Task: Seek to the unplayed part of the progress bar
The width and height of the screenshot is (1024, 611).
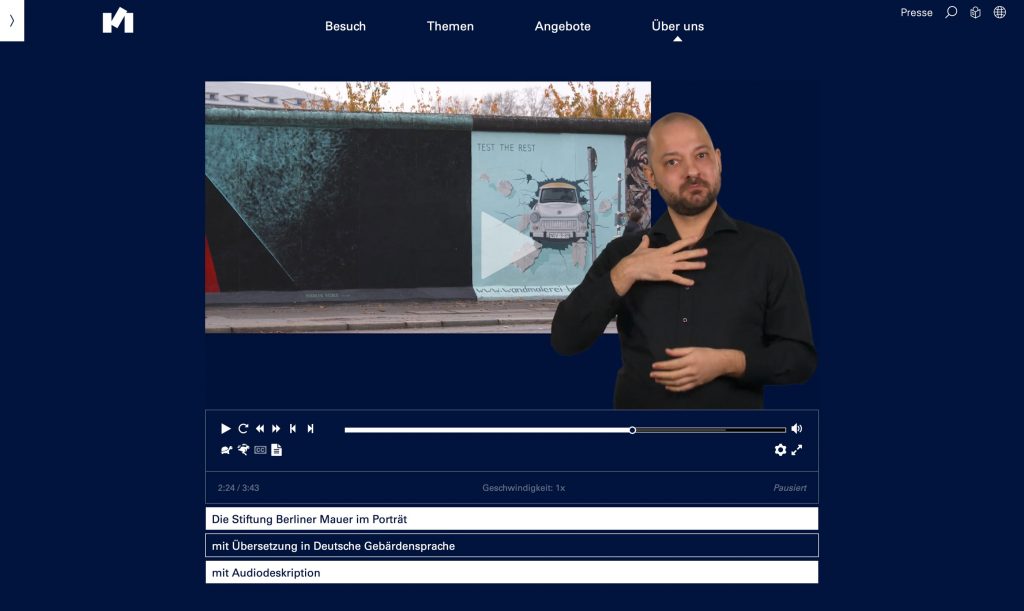Action: pyautogui.click(x=709, y=430)
